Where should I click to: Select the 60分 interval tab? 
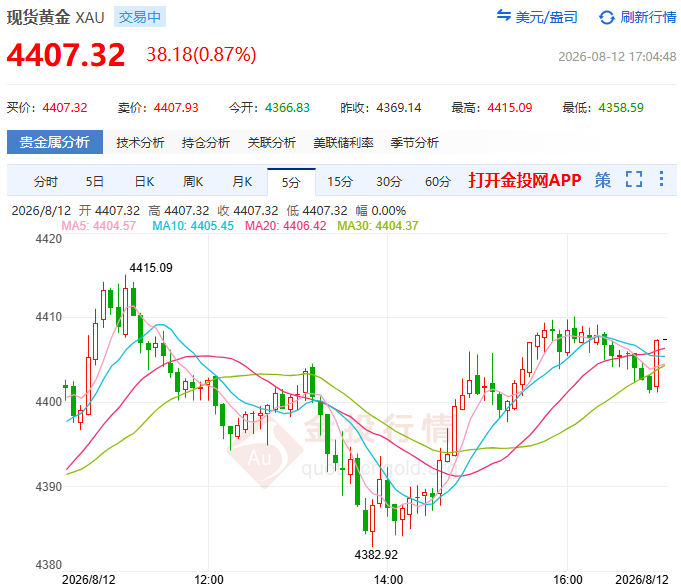[x=438, y=182]
